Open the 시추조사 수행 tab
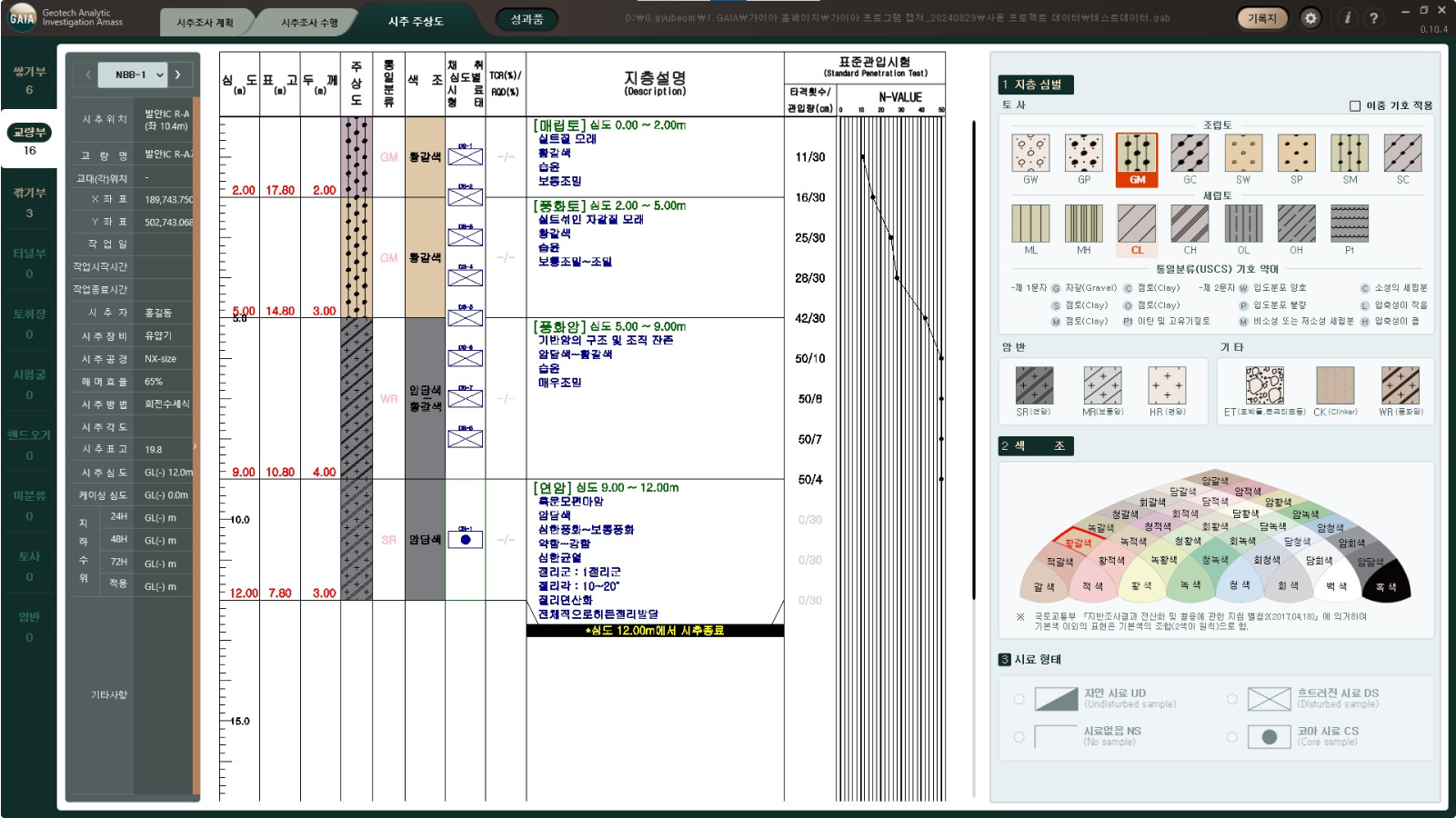This screenshot has height=818, width=1456. [x=309, y=22]
